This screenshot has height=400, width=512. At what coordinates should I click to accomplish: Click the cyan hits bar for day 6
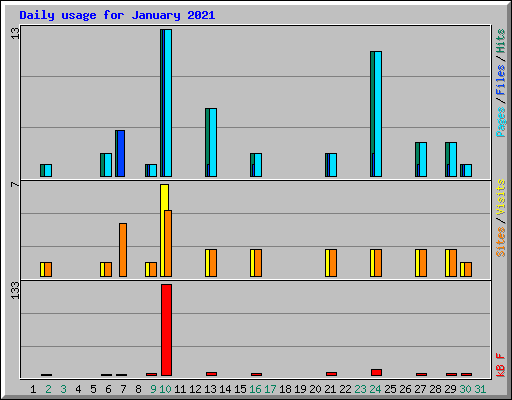click(108, 165)
